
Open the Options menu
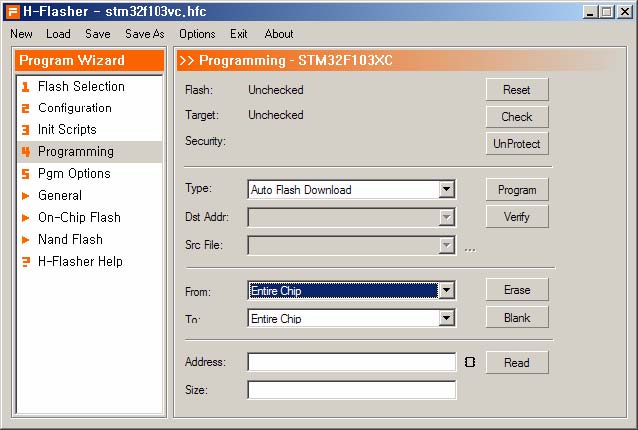click(x=197, y=34)
